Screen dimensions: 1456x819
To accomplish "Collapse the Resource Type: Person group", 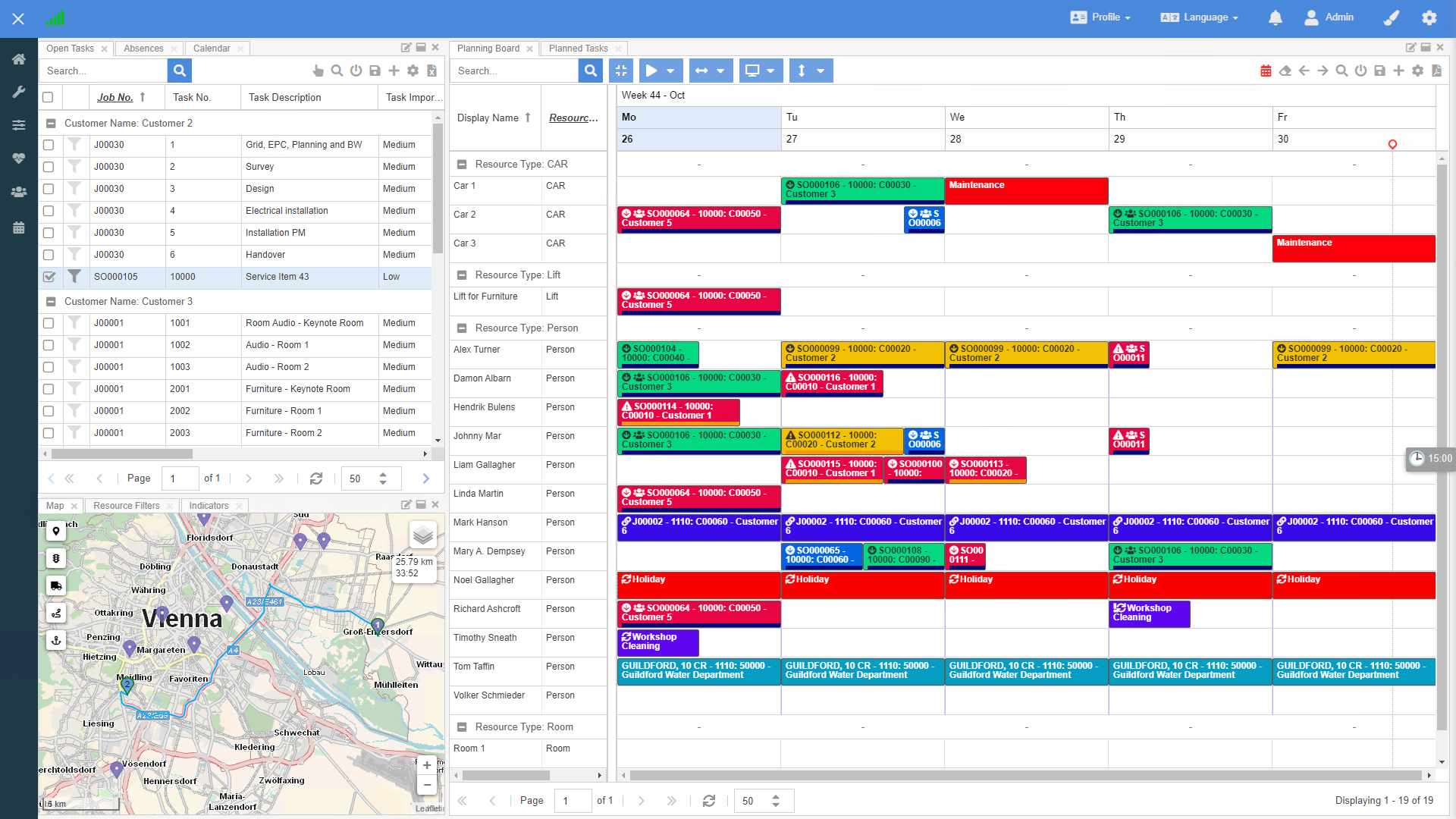I will tap(461, 328).
